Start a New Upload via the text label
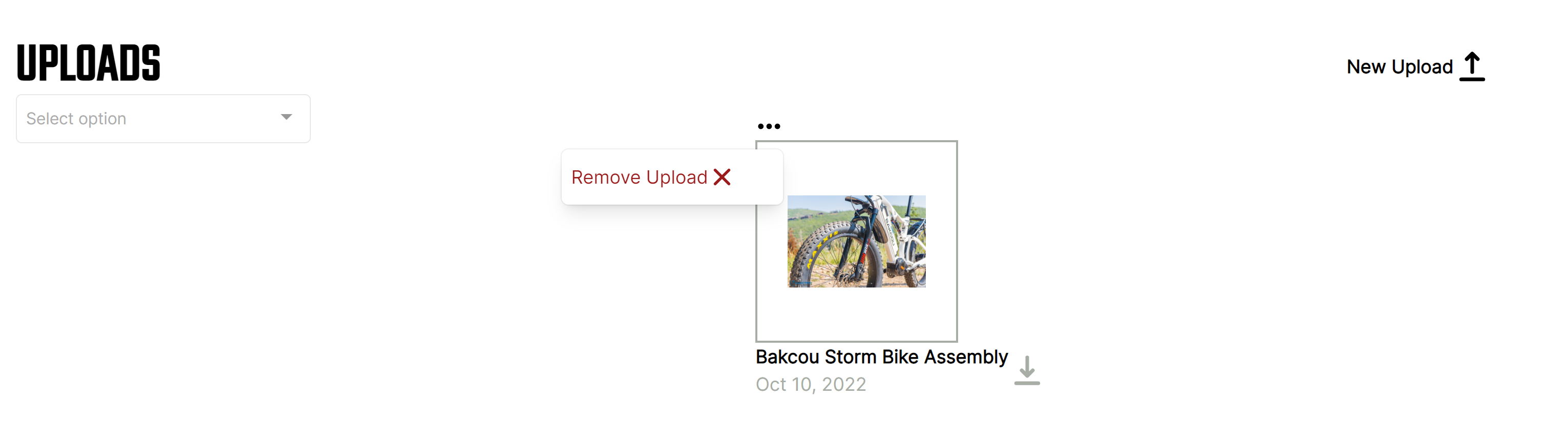The image size is (1568, 443). [1400, 67]
